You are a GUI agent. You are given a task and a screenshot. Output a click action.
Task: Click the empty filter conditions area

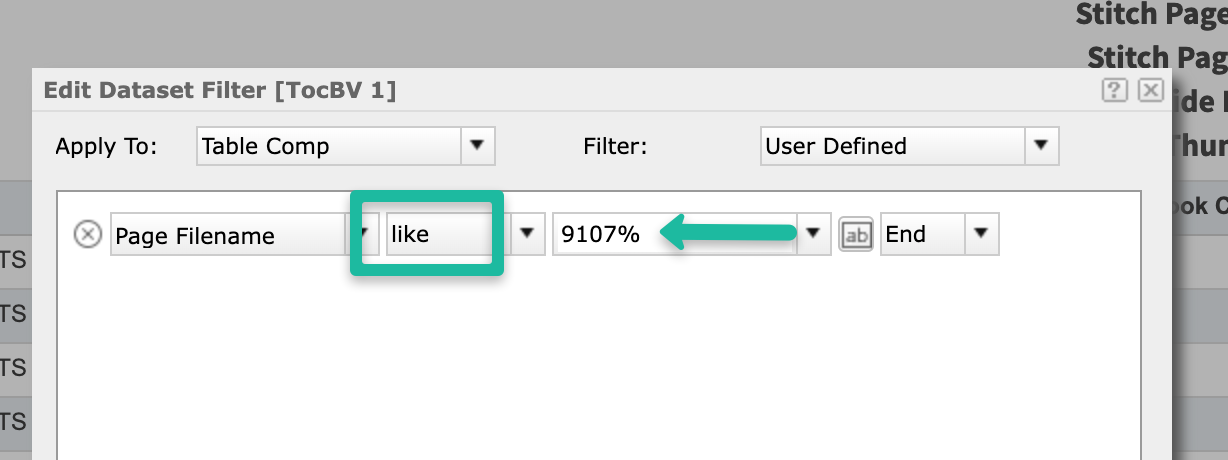click(600, 360)
